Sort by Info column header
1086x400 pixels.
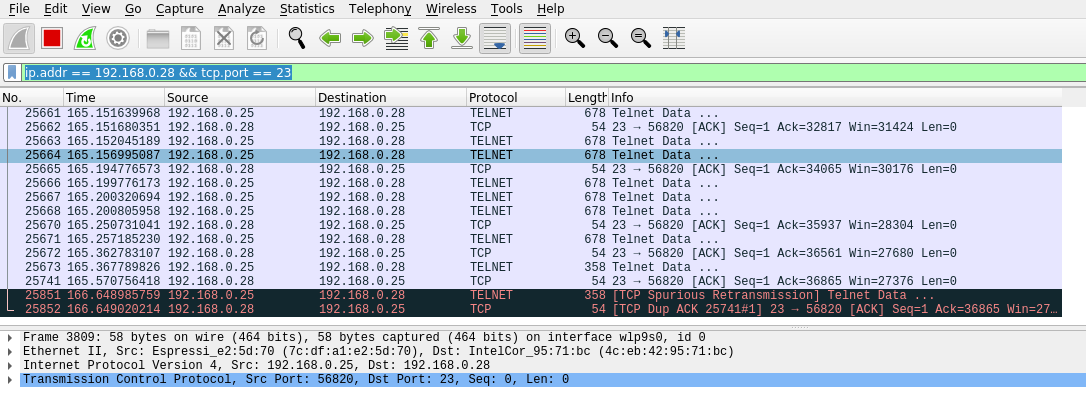[x=835, y=98]
